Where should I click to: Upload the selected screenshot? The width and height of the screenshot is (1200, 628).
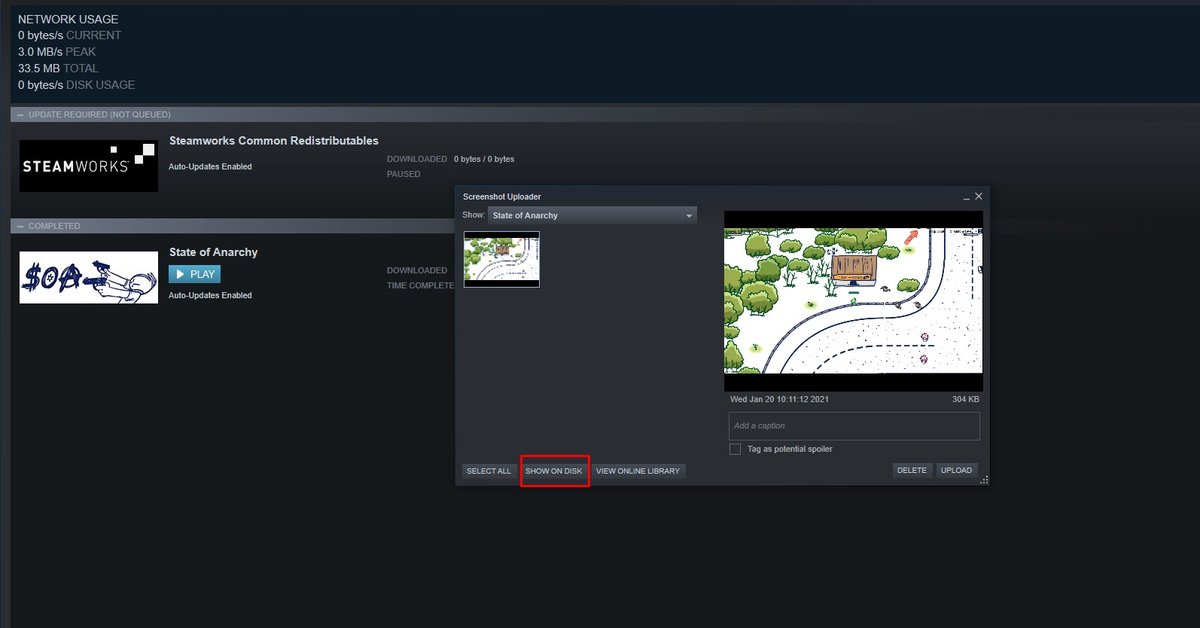click(x=957, y=470)
